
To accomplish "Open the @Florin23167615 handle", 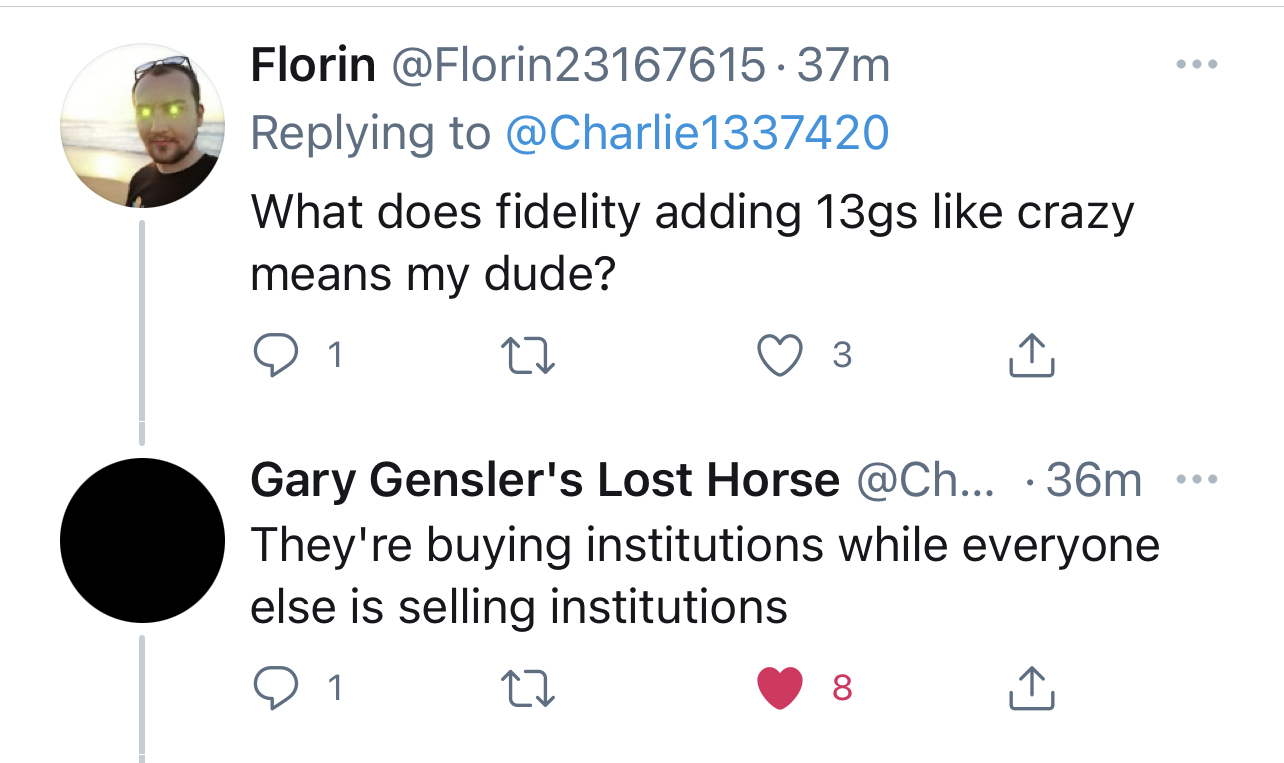I will point(577,66).
